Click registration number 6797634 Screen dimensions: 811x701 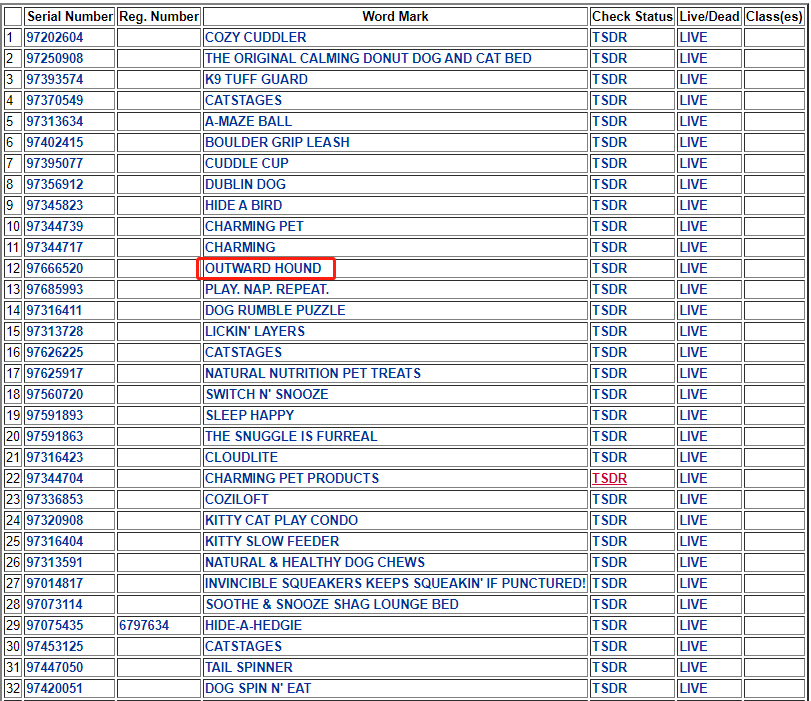144,625
